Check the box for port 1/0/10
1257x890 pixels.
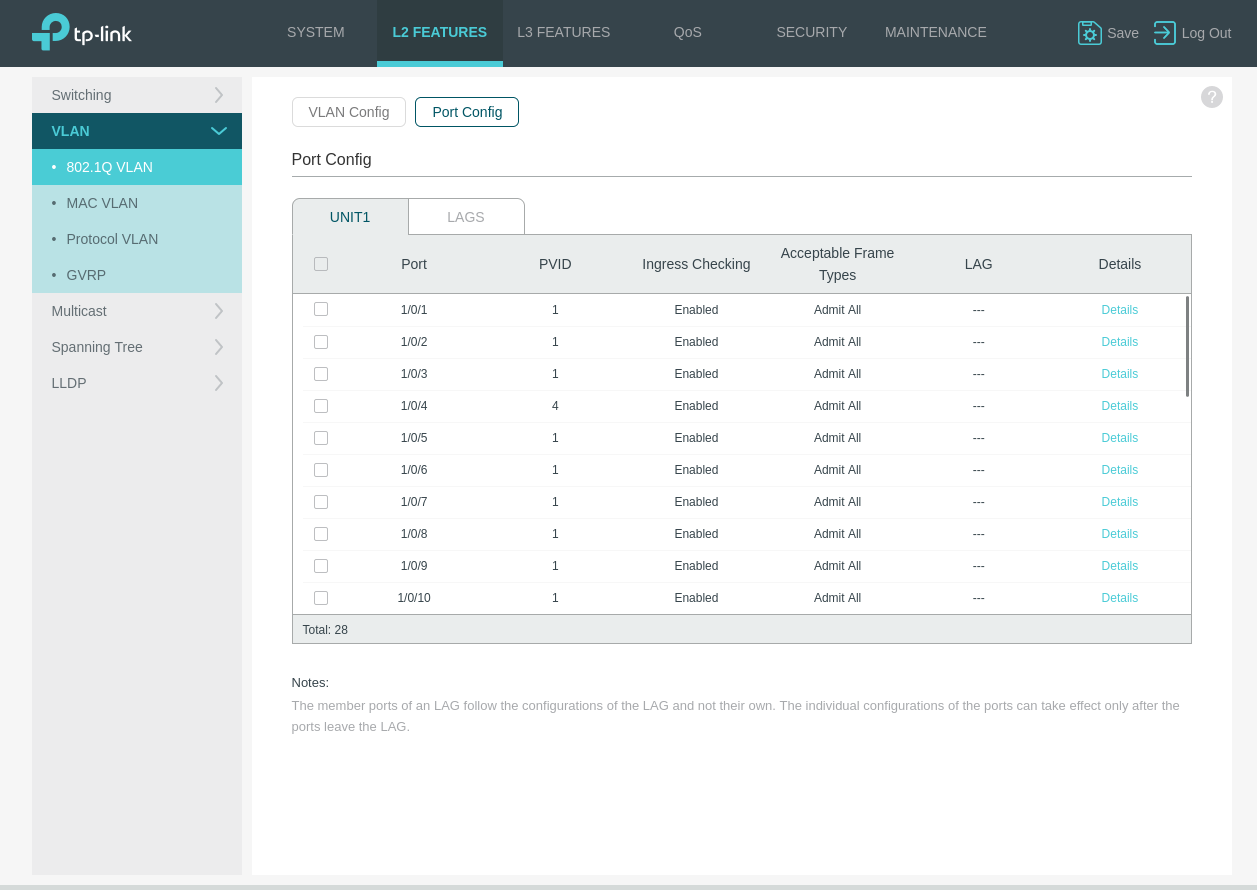[321, 597]
